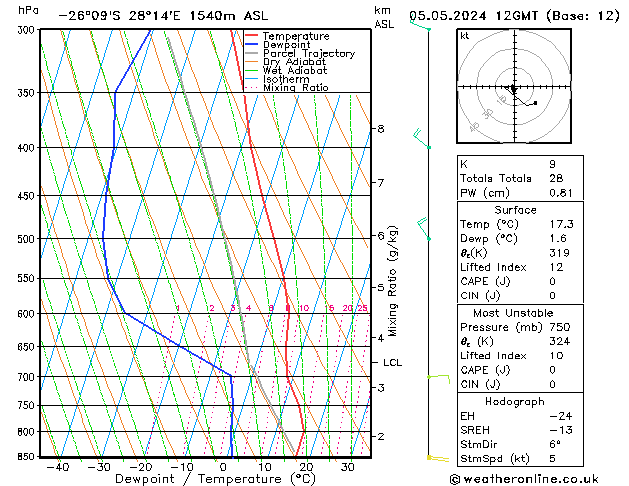Image resolution: width=629 pixels, height=486 pixels.
Task: Click the Mixing Ratio (g/kg) vertical label
Action: 392,281
